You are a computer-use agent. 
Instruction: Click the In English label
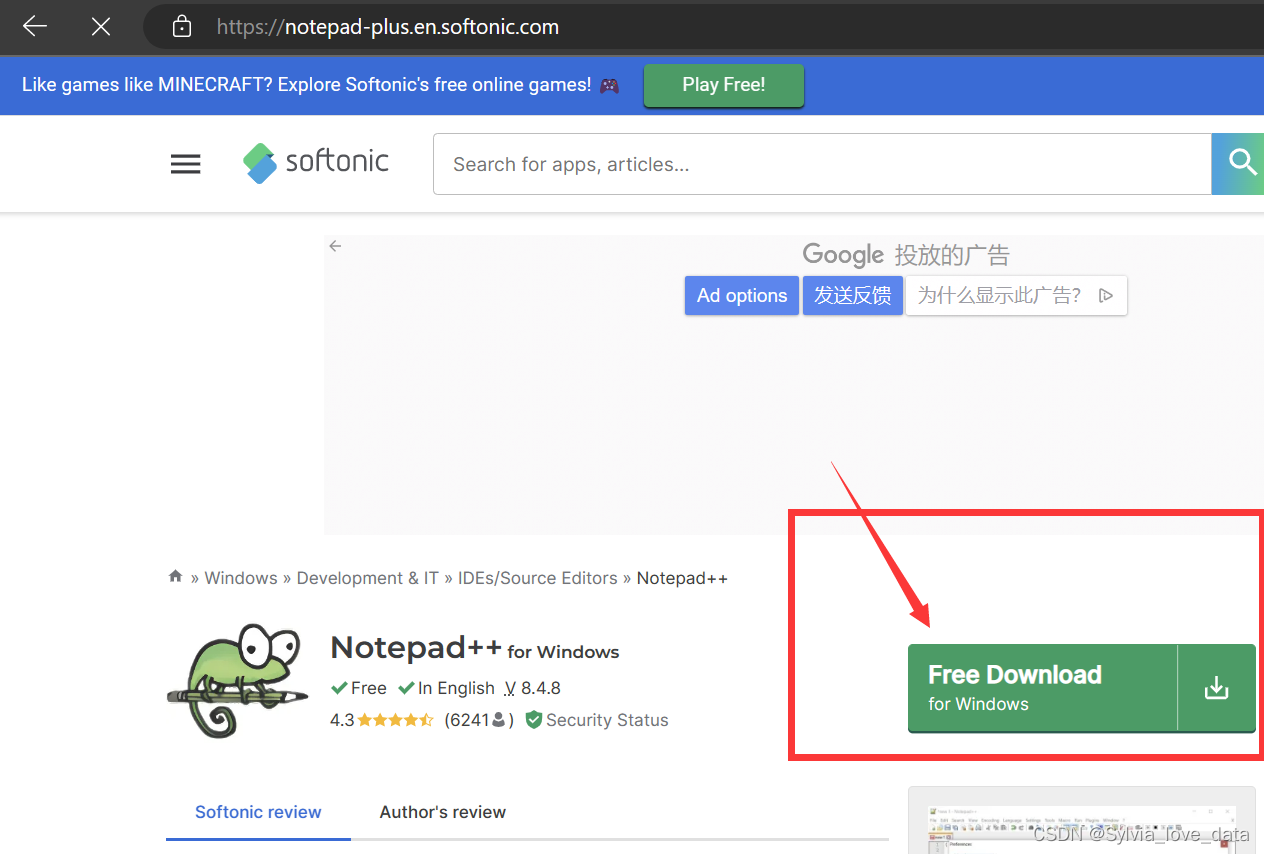click(x=446, y=688)
